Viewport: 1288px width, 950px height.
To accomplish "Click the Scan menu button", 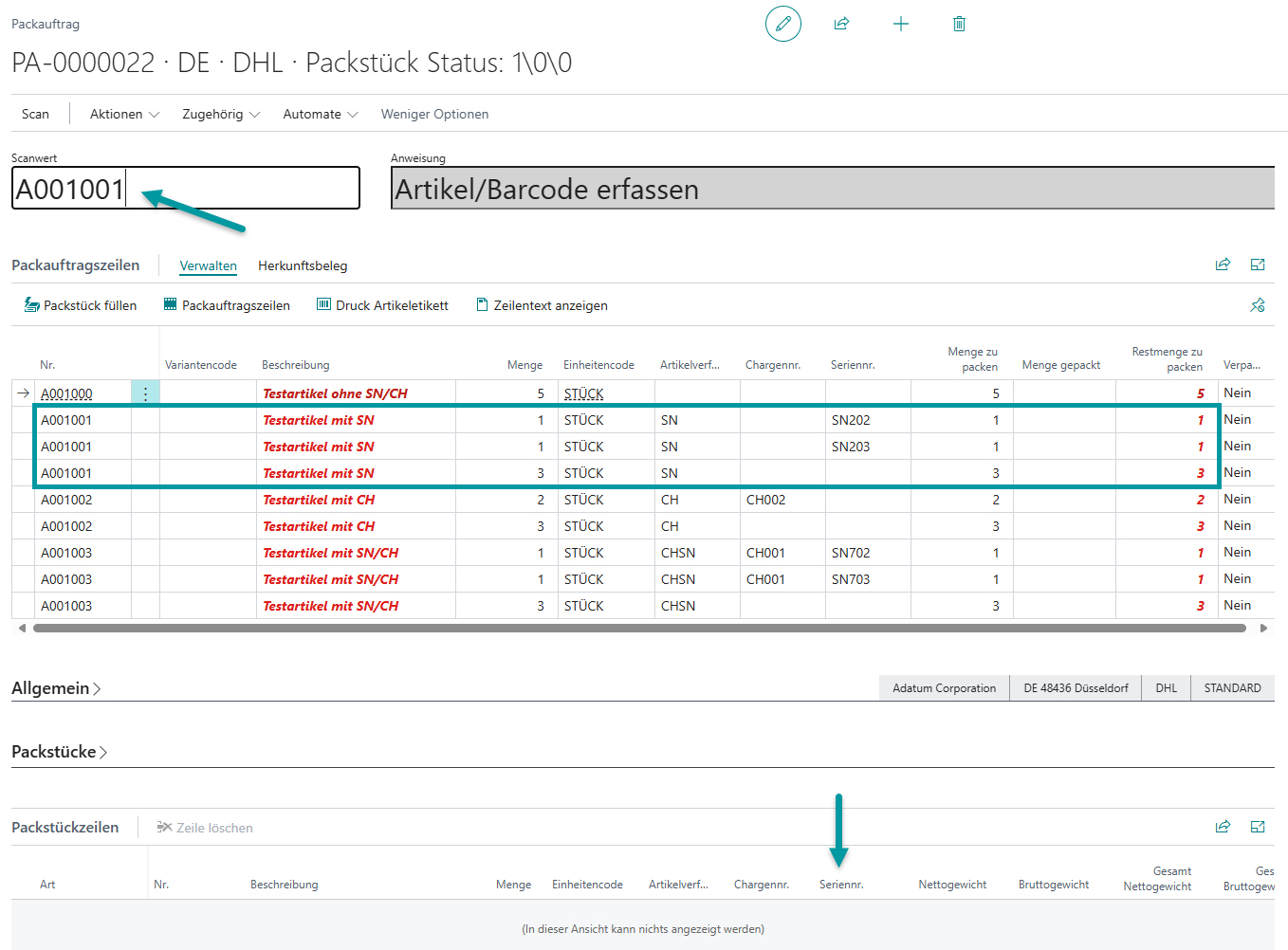I will [x=35, y=114].
